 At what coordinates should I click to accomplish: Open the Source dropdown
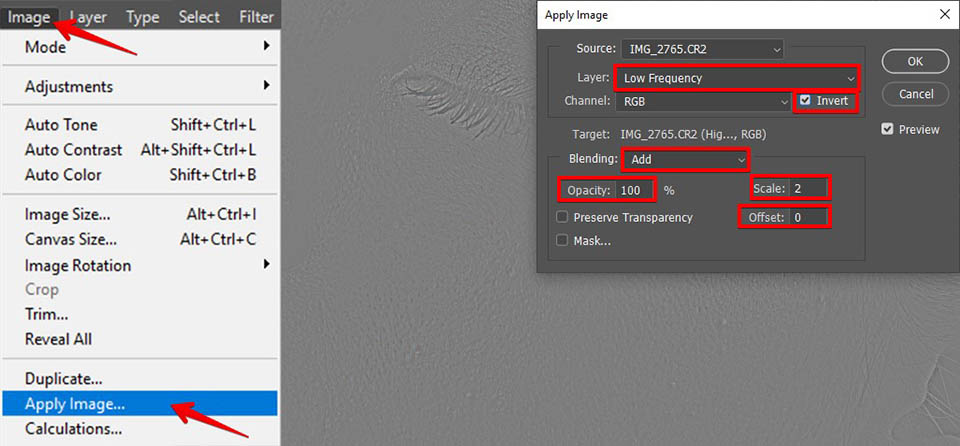702,48
